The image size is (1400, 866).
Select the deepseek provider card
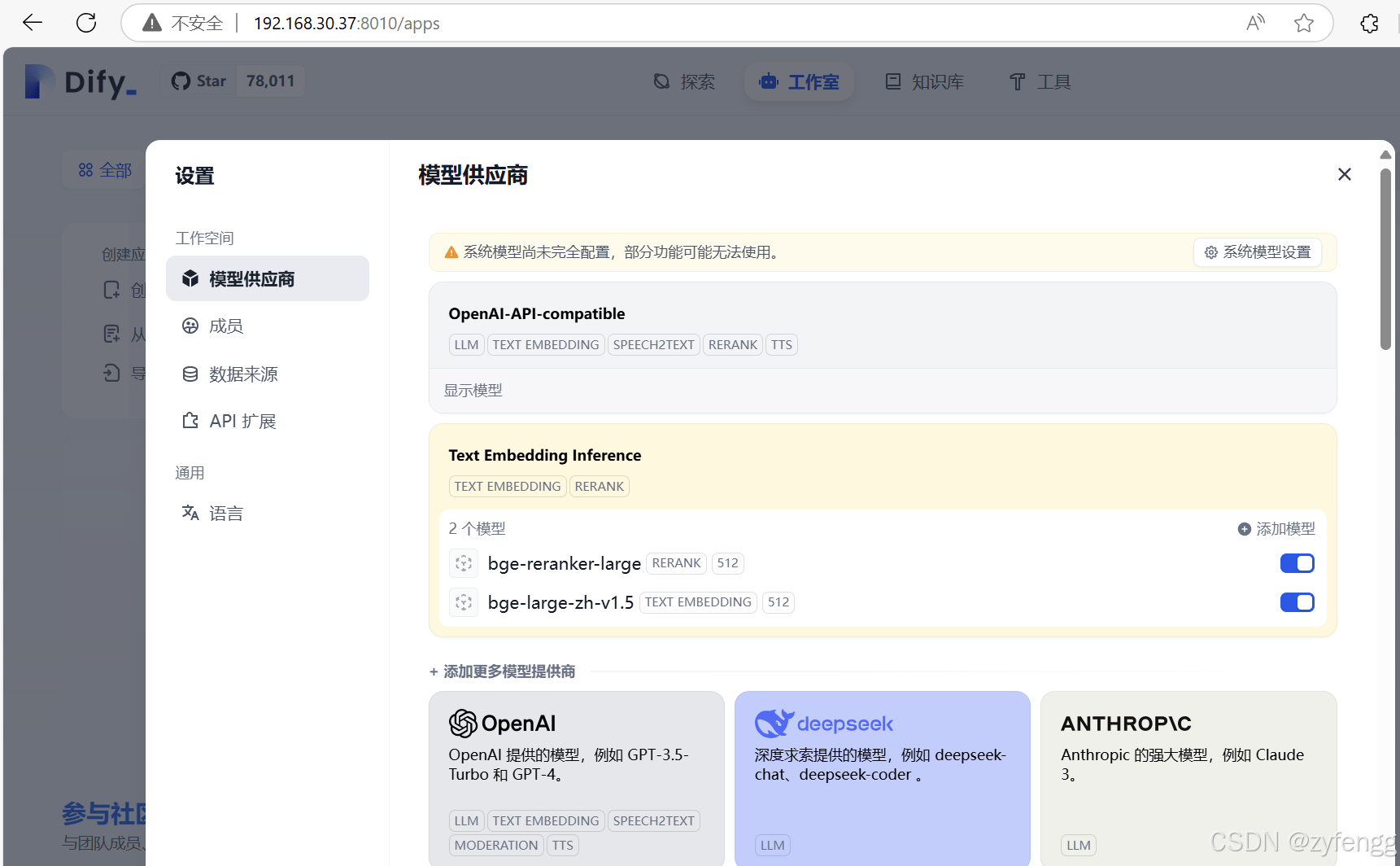(883, 778)
